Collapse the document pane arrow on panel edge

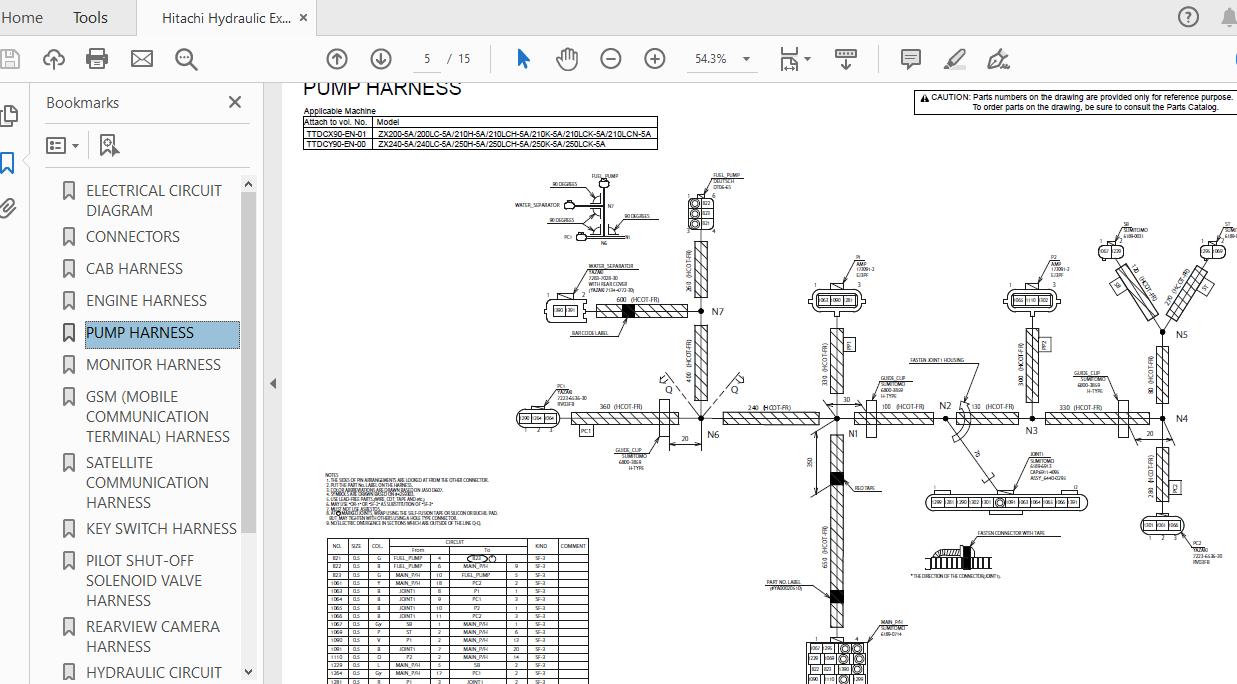point(272,383)
